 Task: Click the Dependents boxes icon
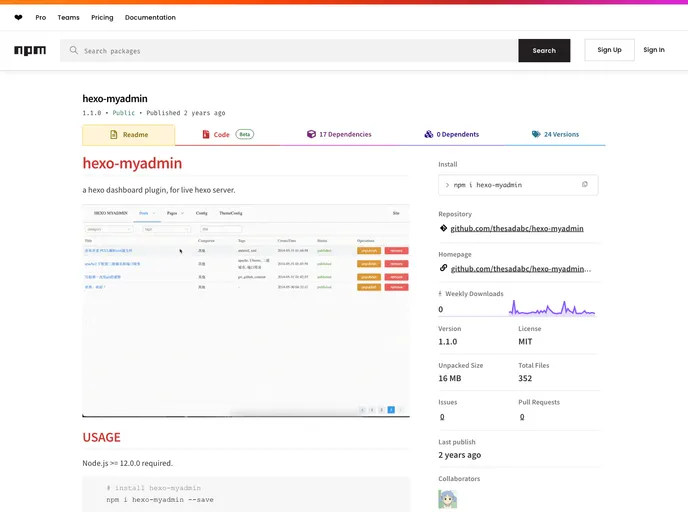(429, 134)
